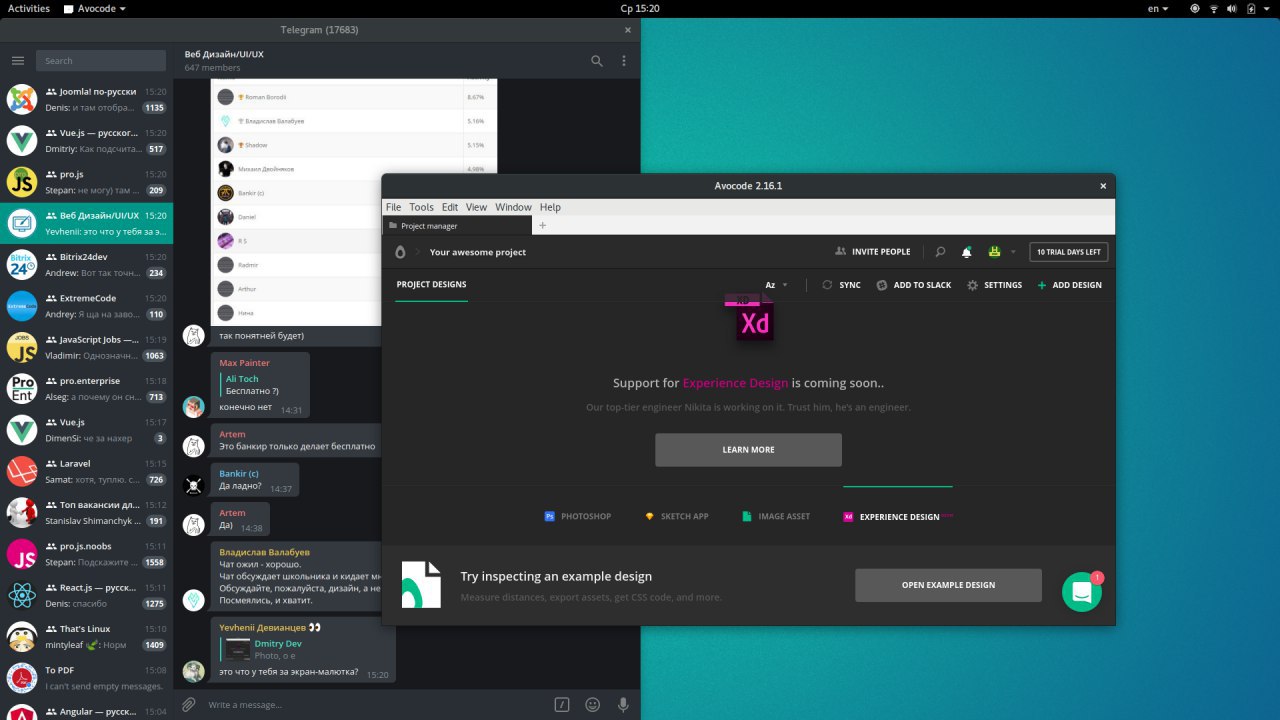Image resolution: width=1280 pixels, height=720 pixels.
Task: Click the Telegram chat search field
Action: tap(101, 61)
